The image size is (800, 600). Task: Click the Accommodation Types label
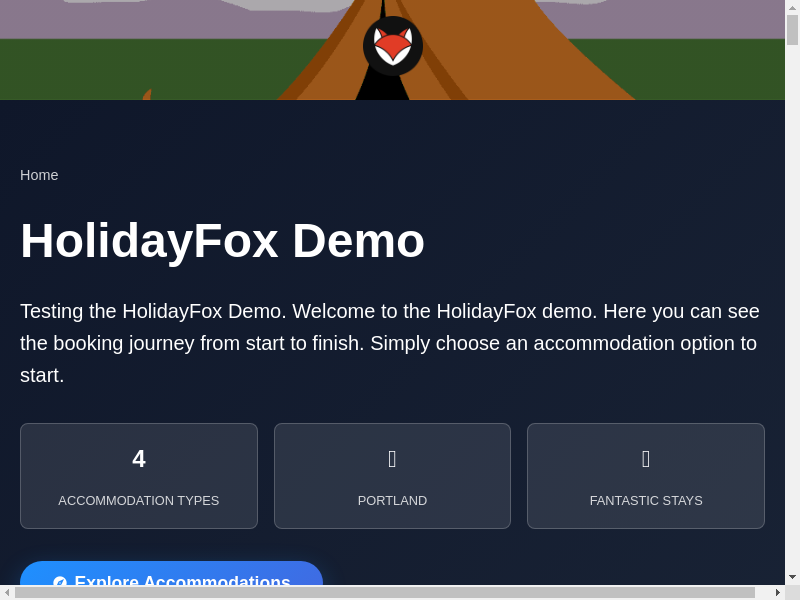(x=139, y=500)
